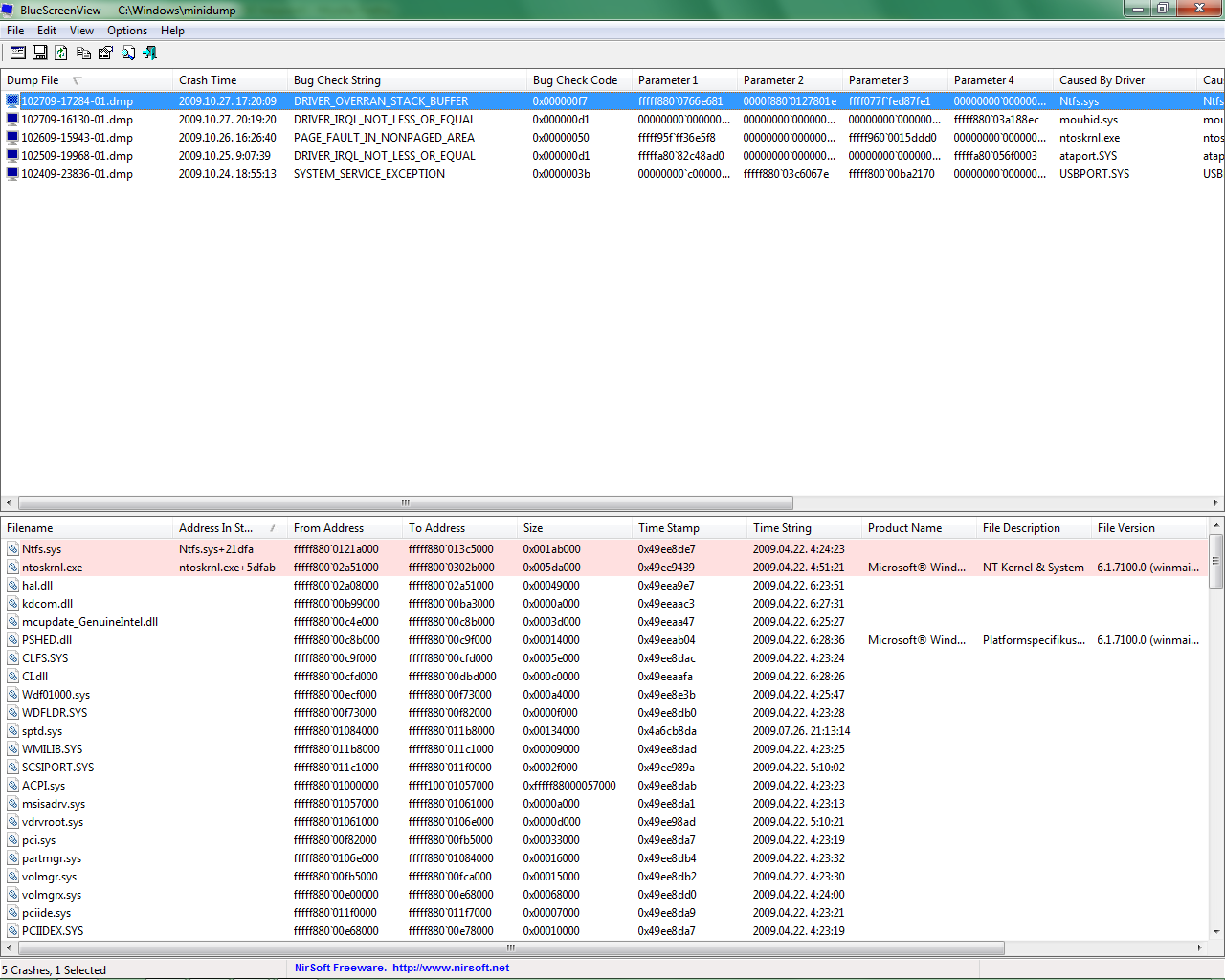Click the ntoskrnl.exe driver file icon
The height and width of the screenshot is (980, 1225).
pos(12,568)
